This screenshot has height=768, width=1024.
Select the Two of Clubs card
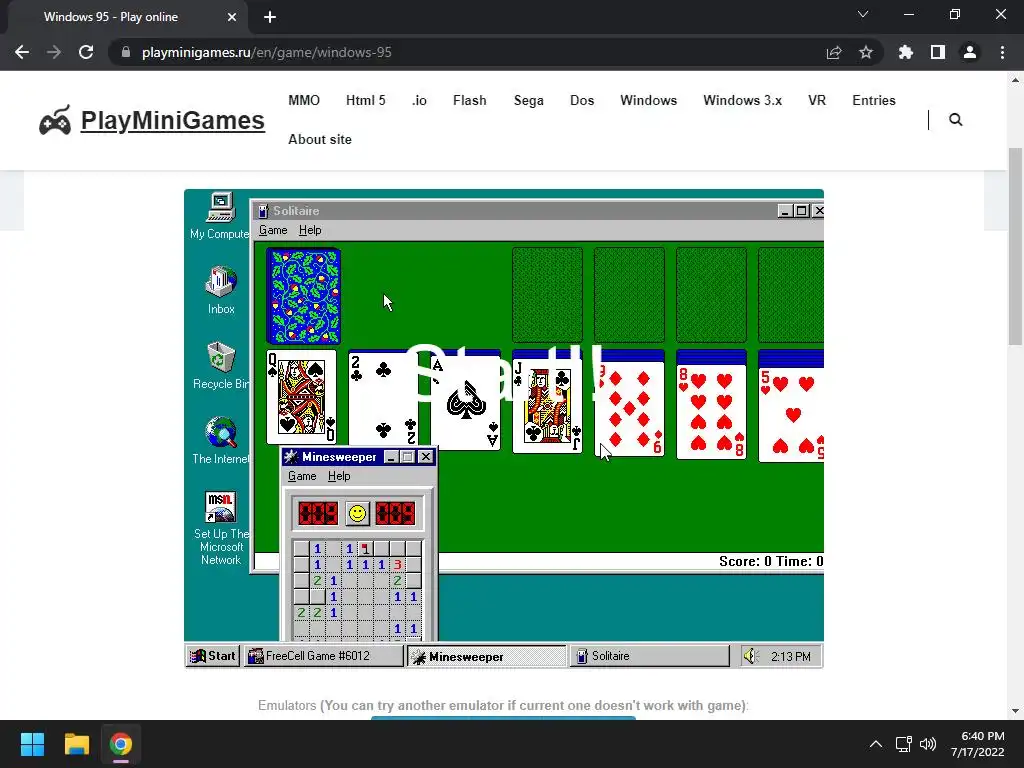point(383,400)
